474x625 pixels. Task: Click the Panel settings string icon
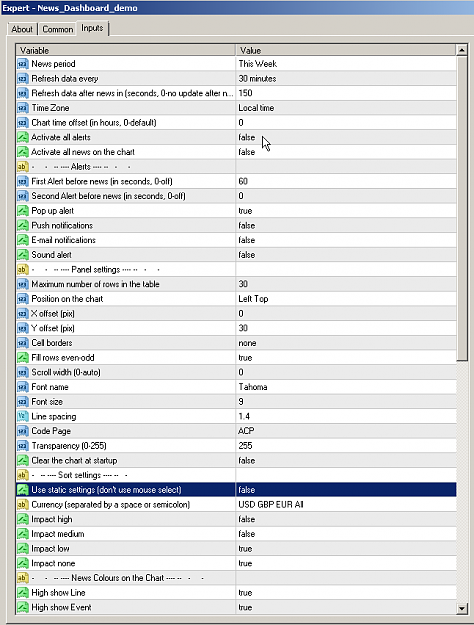[x=23, y=269]
